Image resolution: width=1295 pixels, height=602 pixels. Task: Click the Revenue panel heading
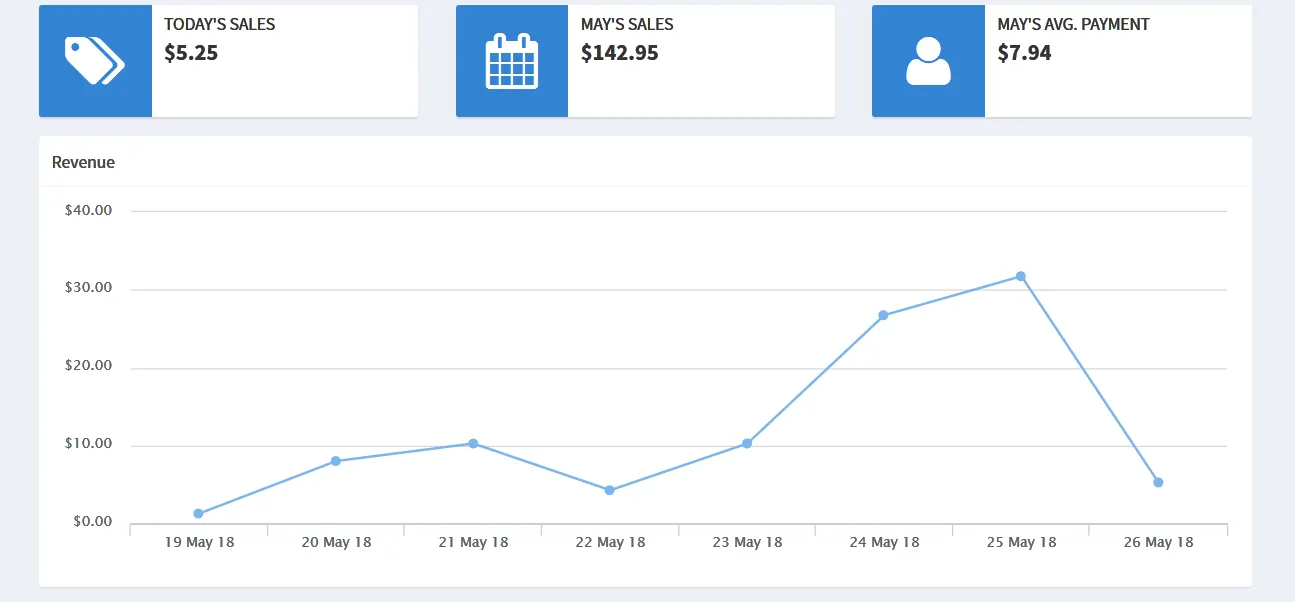[x=83, y=162]
